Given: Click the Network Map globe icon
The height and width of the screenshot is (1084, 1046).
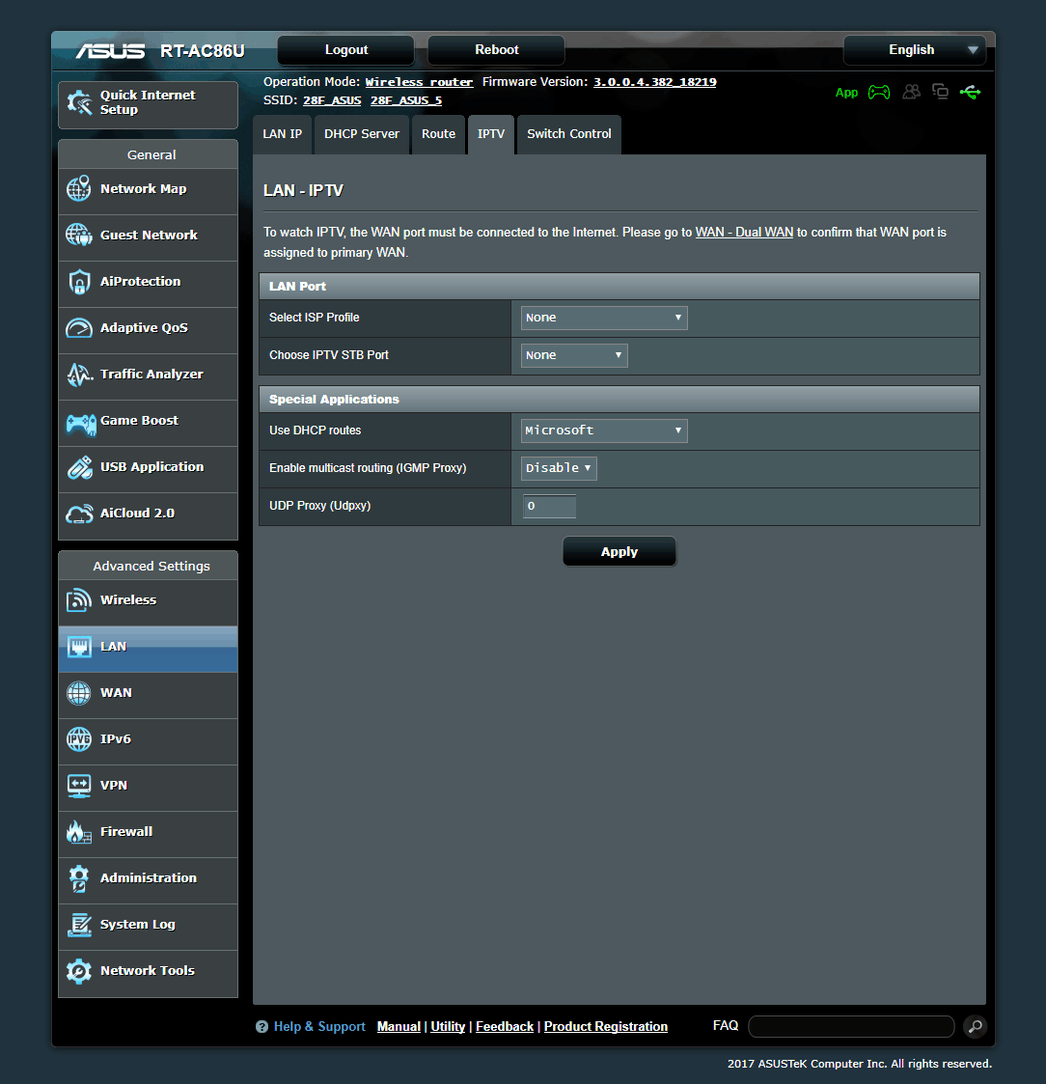Looking at the screenshot, I should (x=79, y=189).
